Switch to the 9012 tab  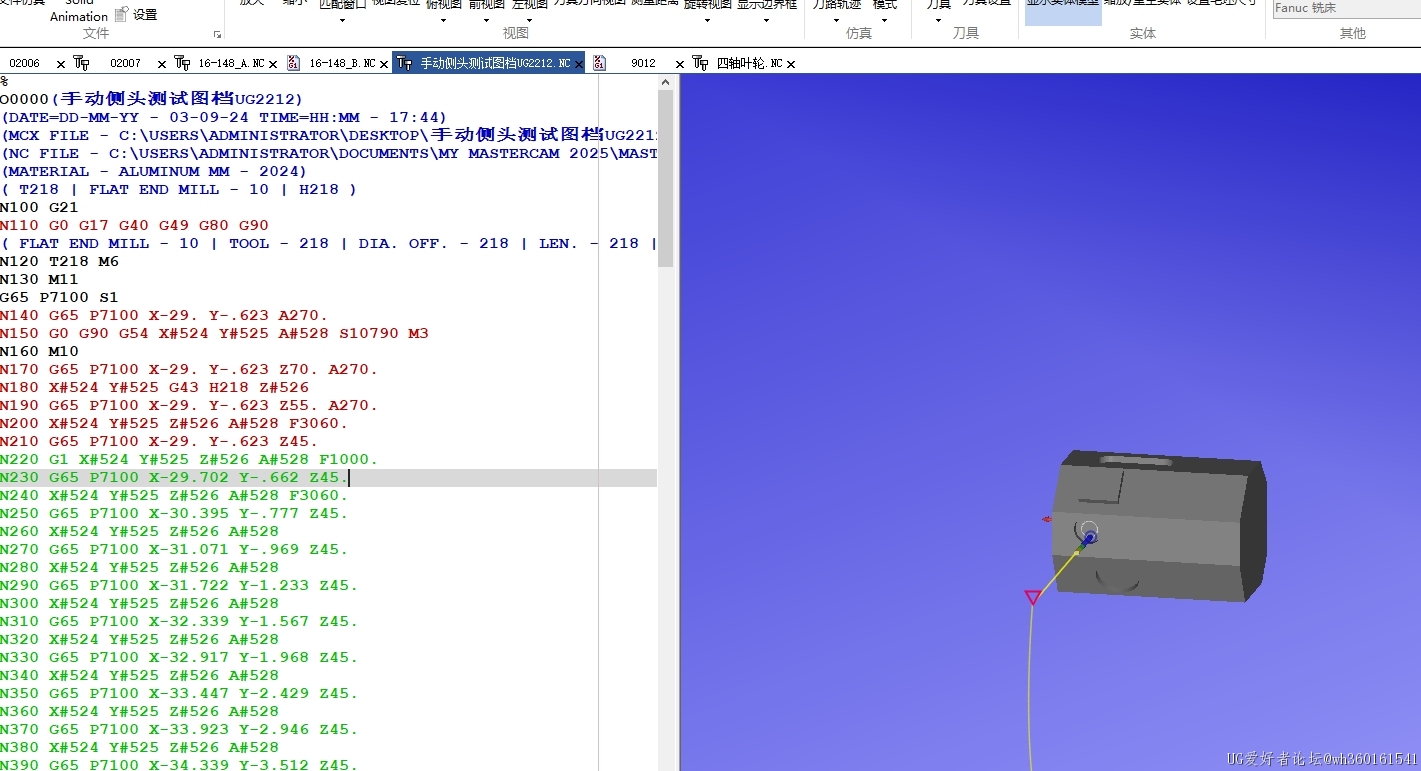click(x=643, y=63)
